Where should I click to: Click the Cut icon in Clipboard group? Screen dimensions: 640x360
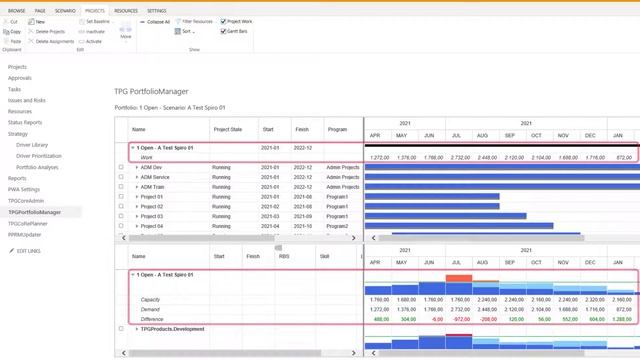click(x=6, y=22)
